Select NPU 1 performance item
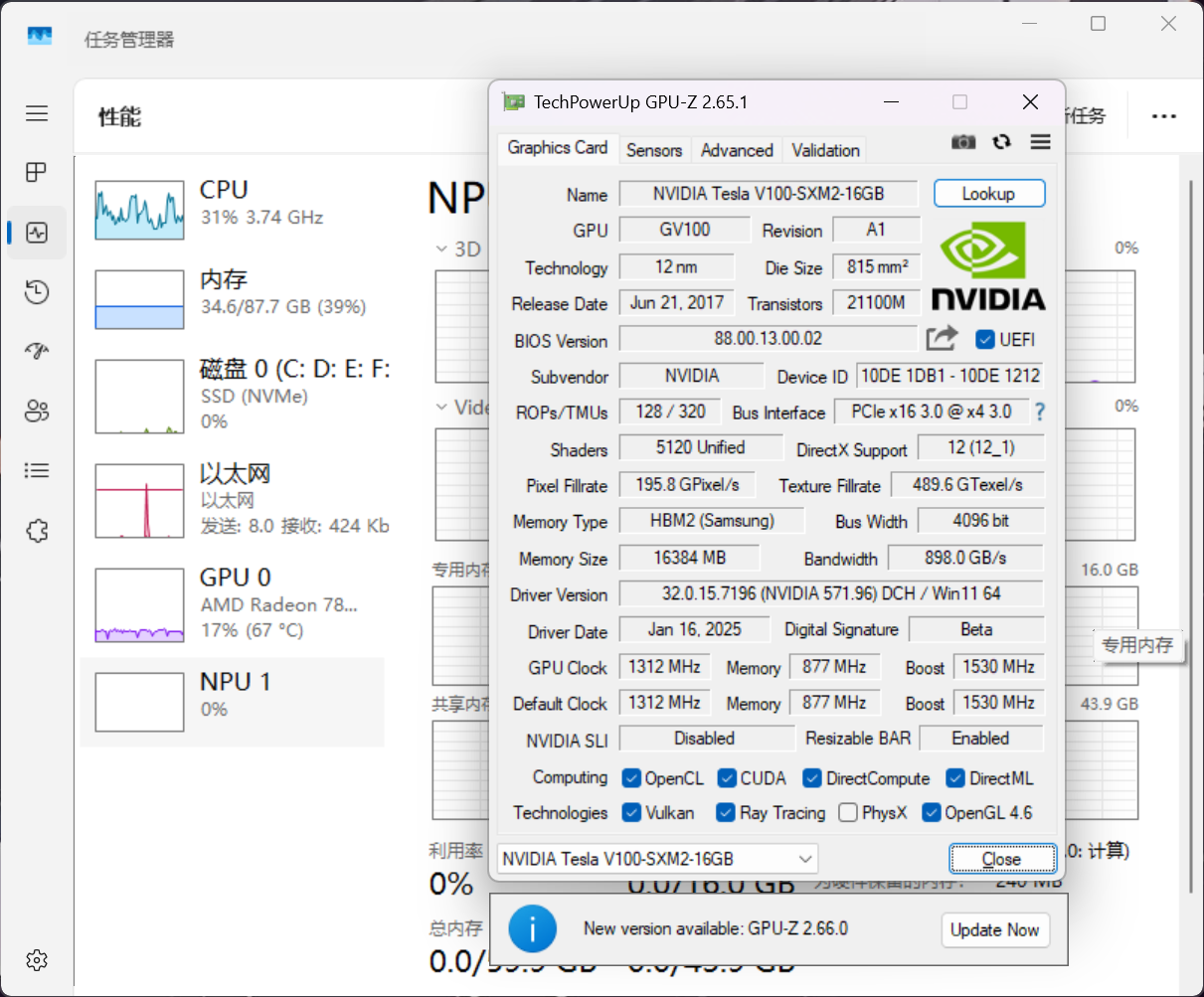The height and width of the screenshot is (997, 1204). tap(233, 702)
